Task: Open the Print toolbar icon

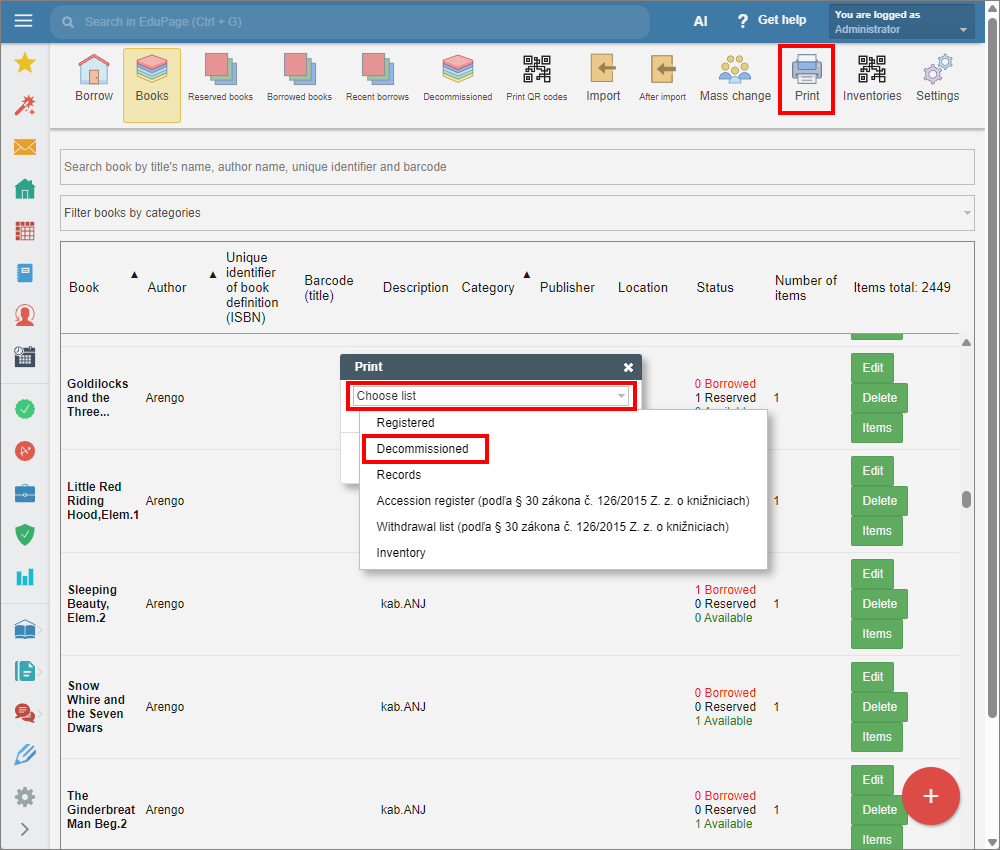Action: [806, 79]
